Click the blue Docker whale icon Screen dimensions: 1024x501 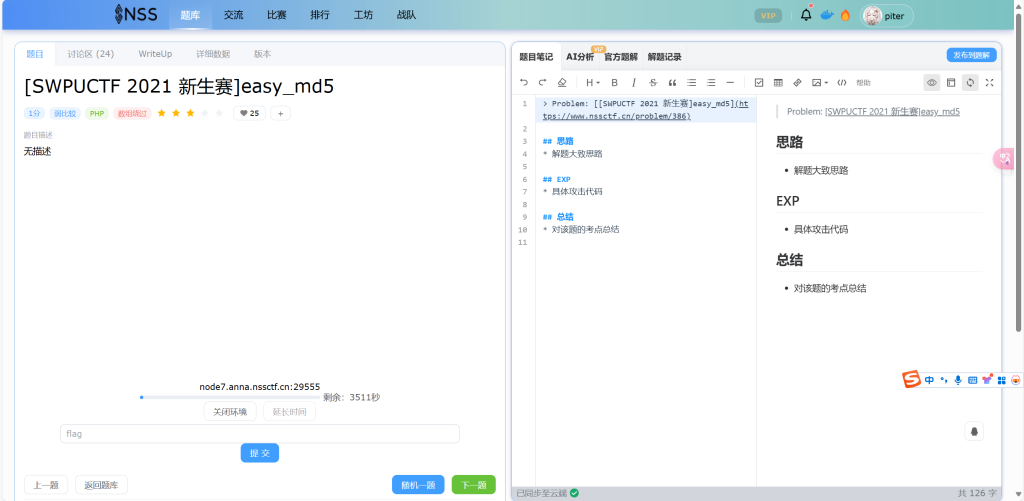(x=826, y=15)
